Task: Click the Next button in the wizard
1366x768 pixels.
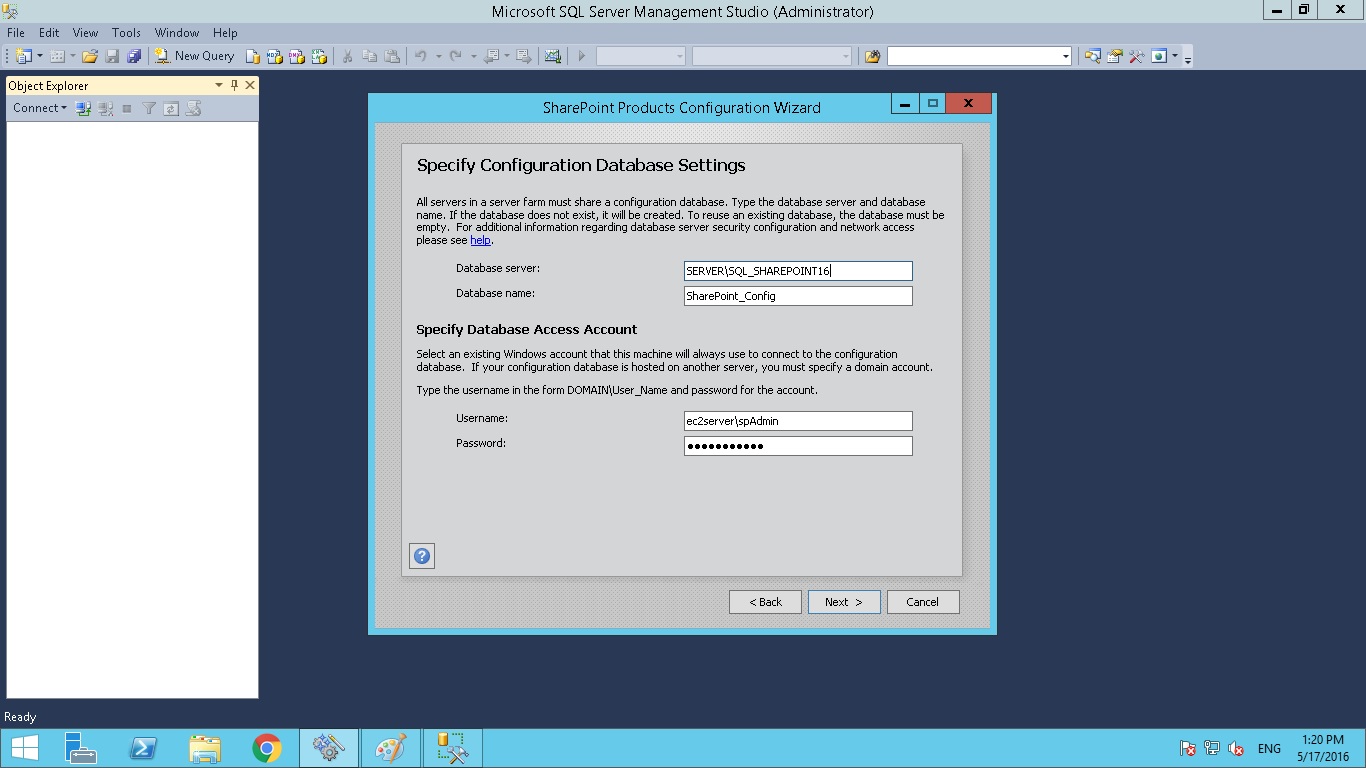Action: (x=843, y=601)
